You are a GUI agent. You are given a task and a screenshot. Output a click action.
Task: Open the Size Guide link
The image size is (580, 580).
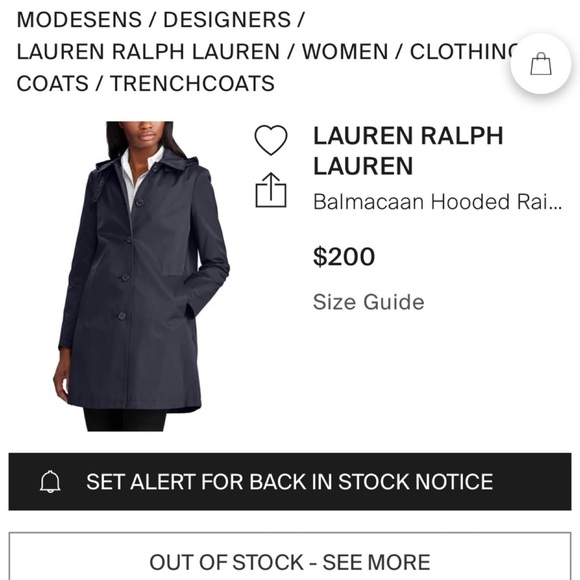368,302
